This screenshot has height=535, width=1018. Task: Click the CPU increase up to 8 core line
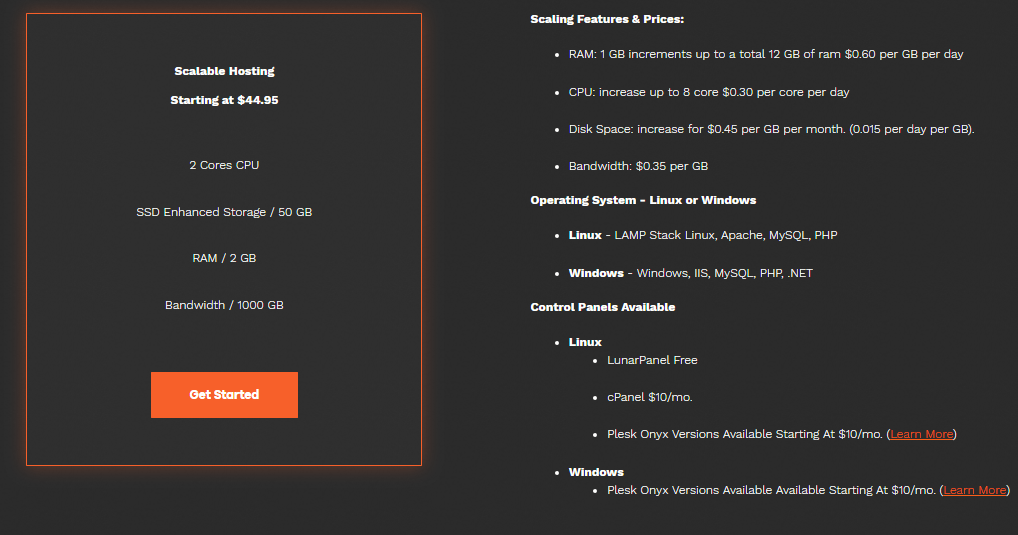709,92
